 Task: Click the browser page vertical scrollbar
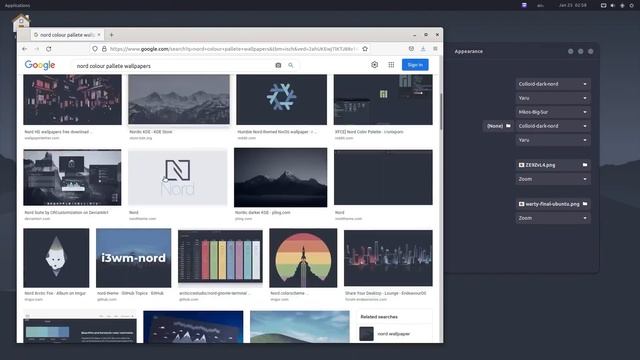click(x=441, y=112)
